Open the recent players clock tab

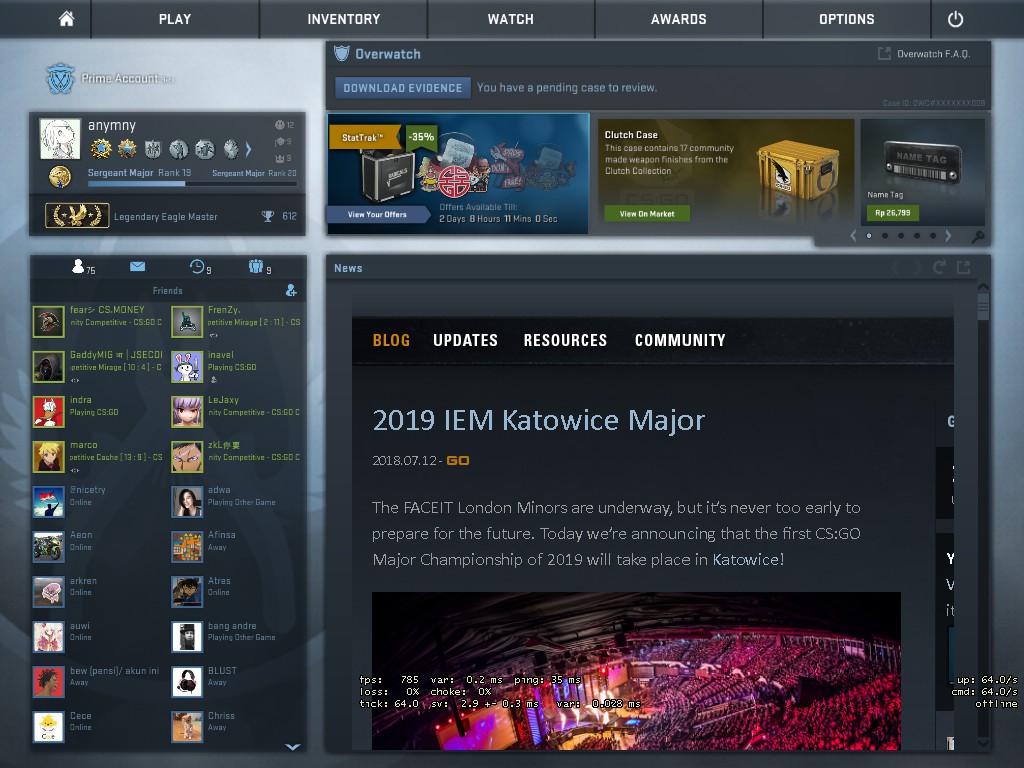click(x=197, y=266)
